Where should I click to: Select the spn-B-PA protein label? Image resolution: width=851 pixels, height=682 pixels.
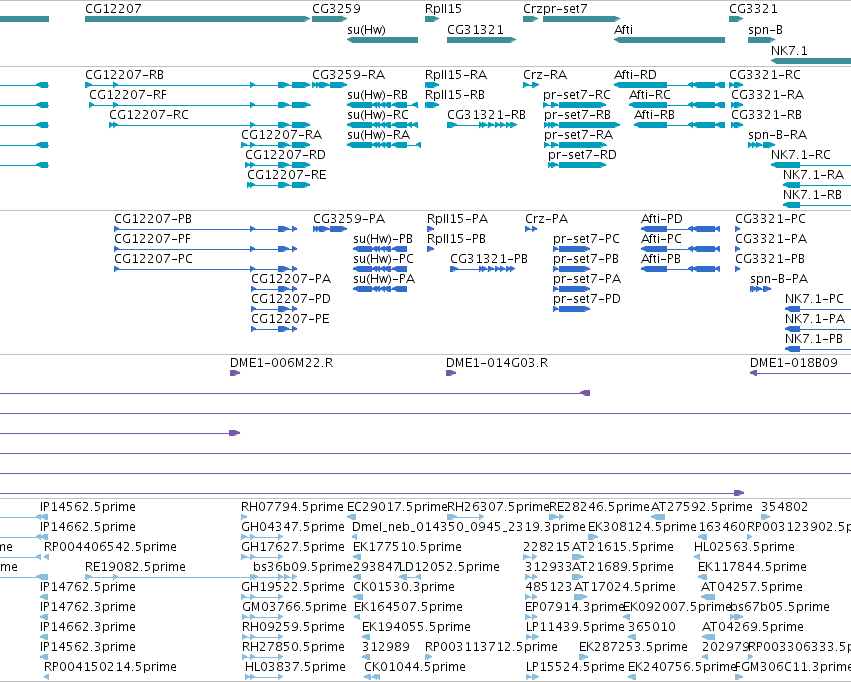point(779,279)
